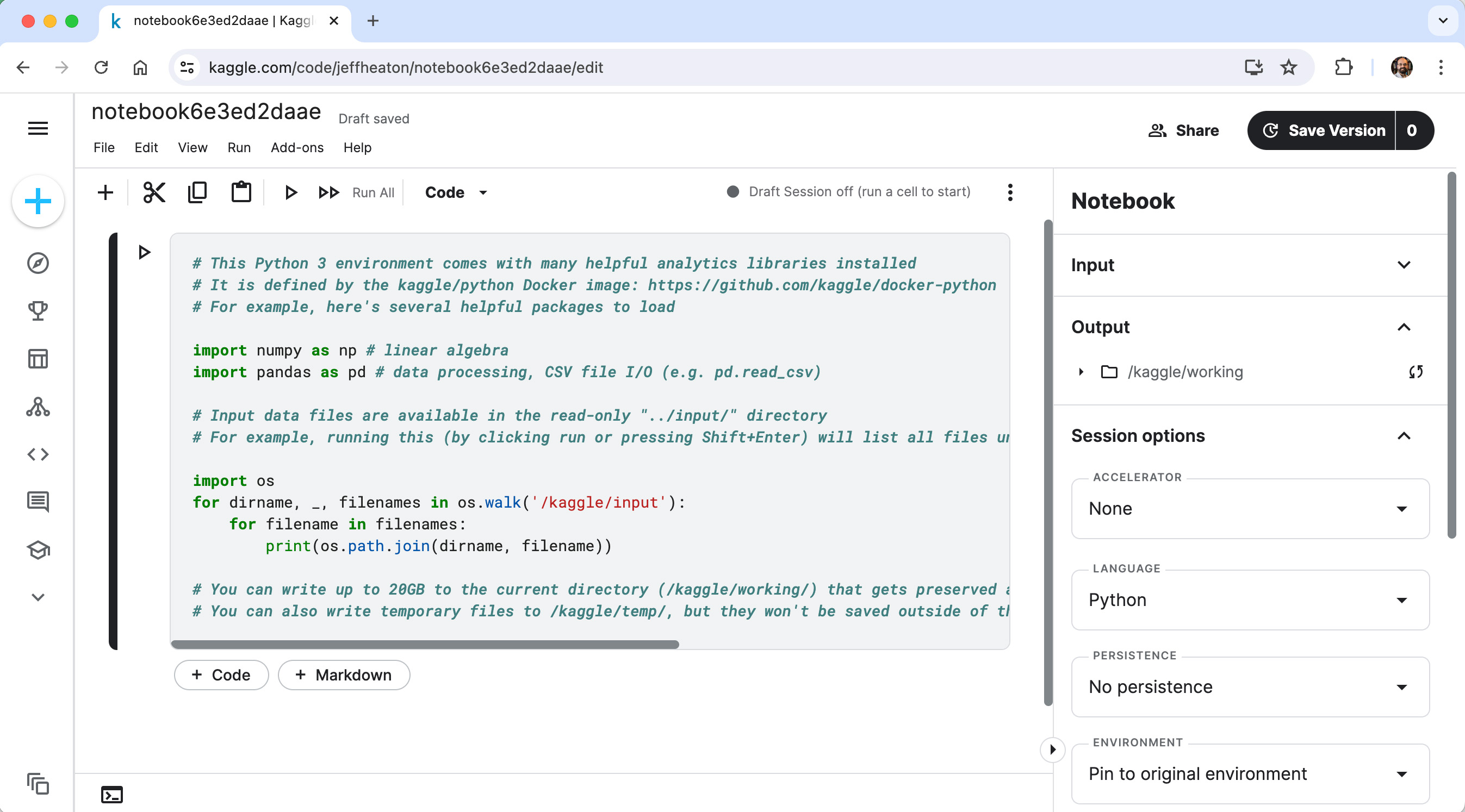Open the Code section in sidebar
This screenshot has width=1465, height=812.
38,453
